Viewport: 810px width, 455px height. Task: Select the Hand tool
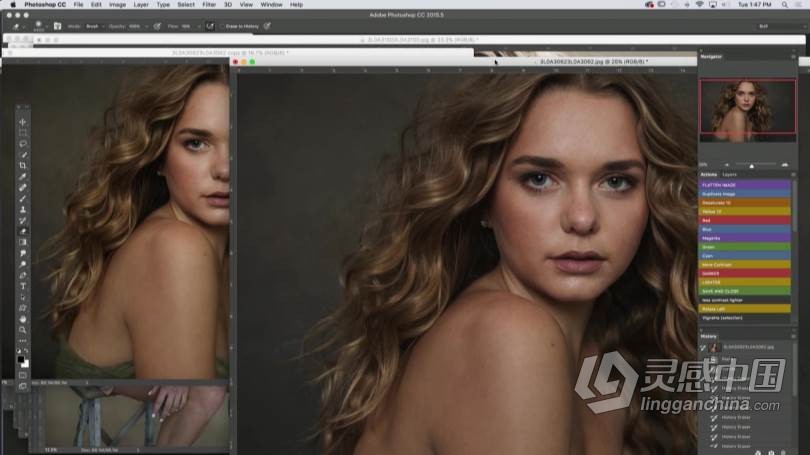coord(23,319)
